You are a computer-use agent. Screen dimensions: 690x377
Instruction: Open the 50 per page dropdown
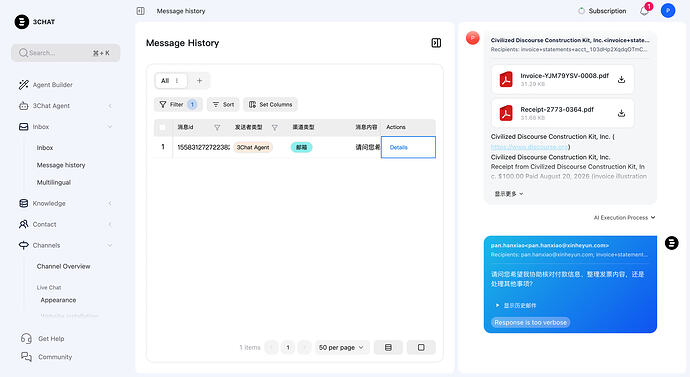341,348
